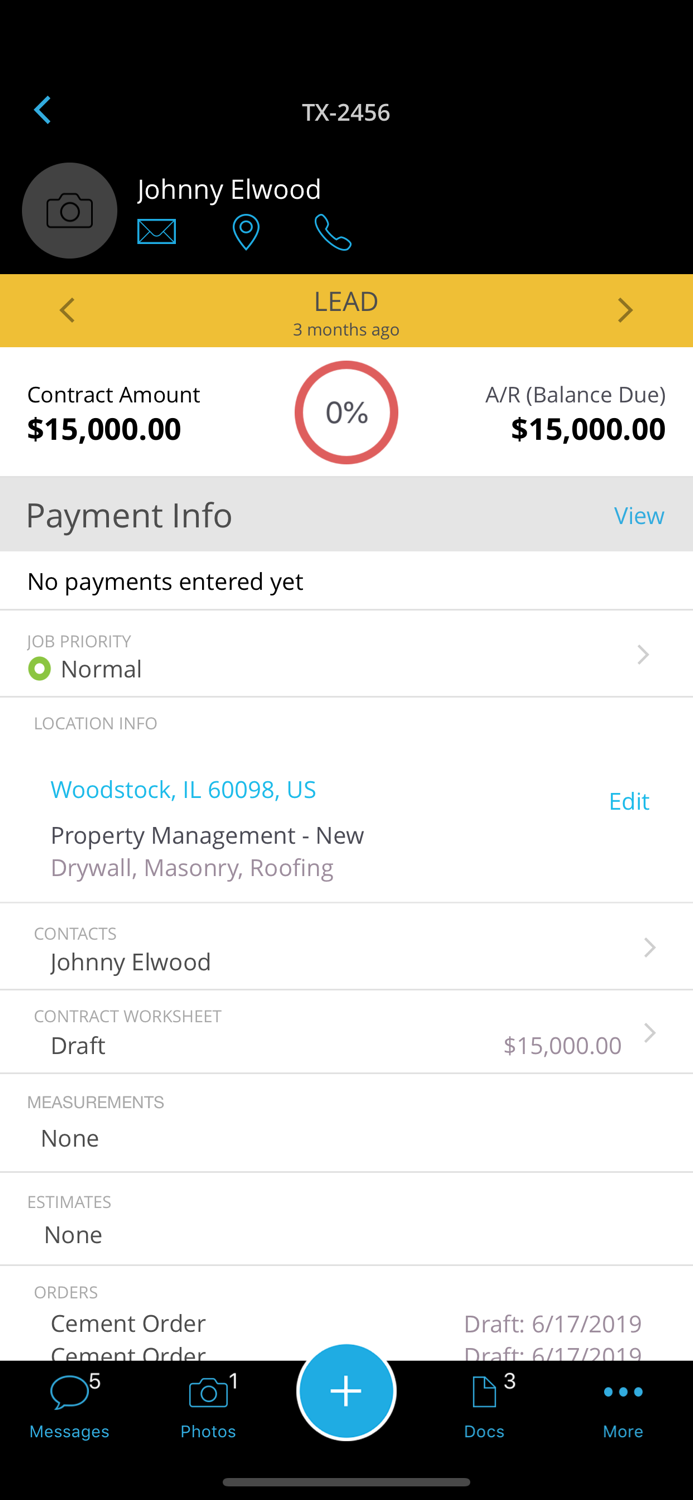Open the camera placeholder to add contact photo
Screen dimensions: 693x1500
[x=69, y=210]
